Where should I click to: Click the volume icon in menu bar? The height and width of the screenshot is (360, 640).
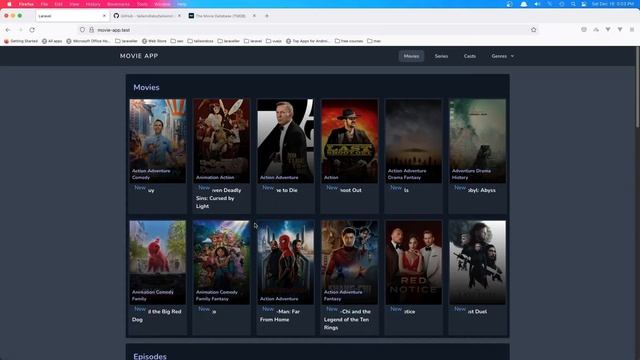537,4
